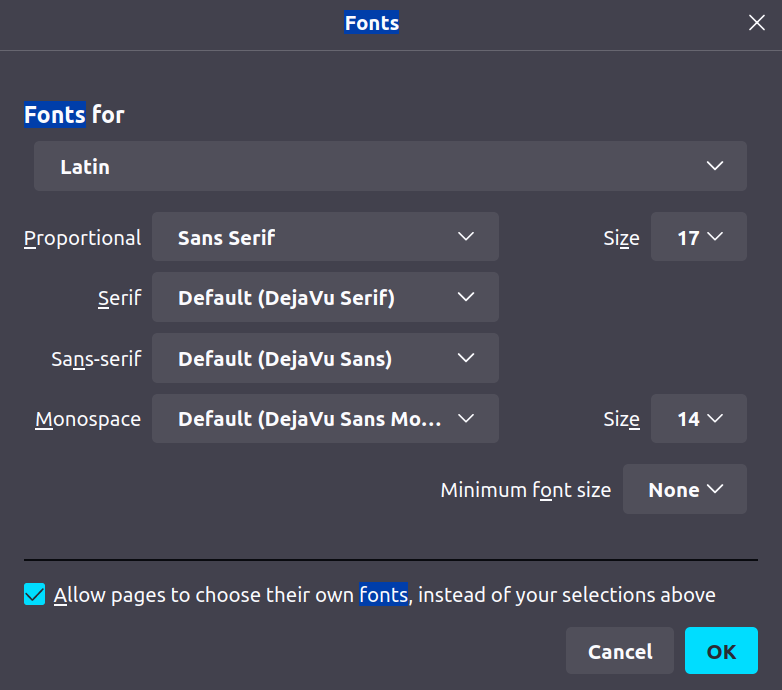This screenshot has height=690, width=782.
Task: Click the Size label beside the 14 dropdown
Action: click(x=621, y=419)
